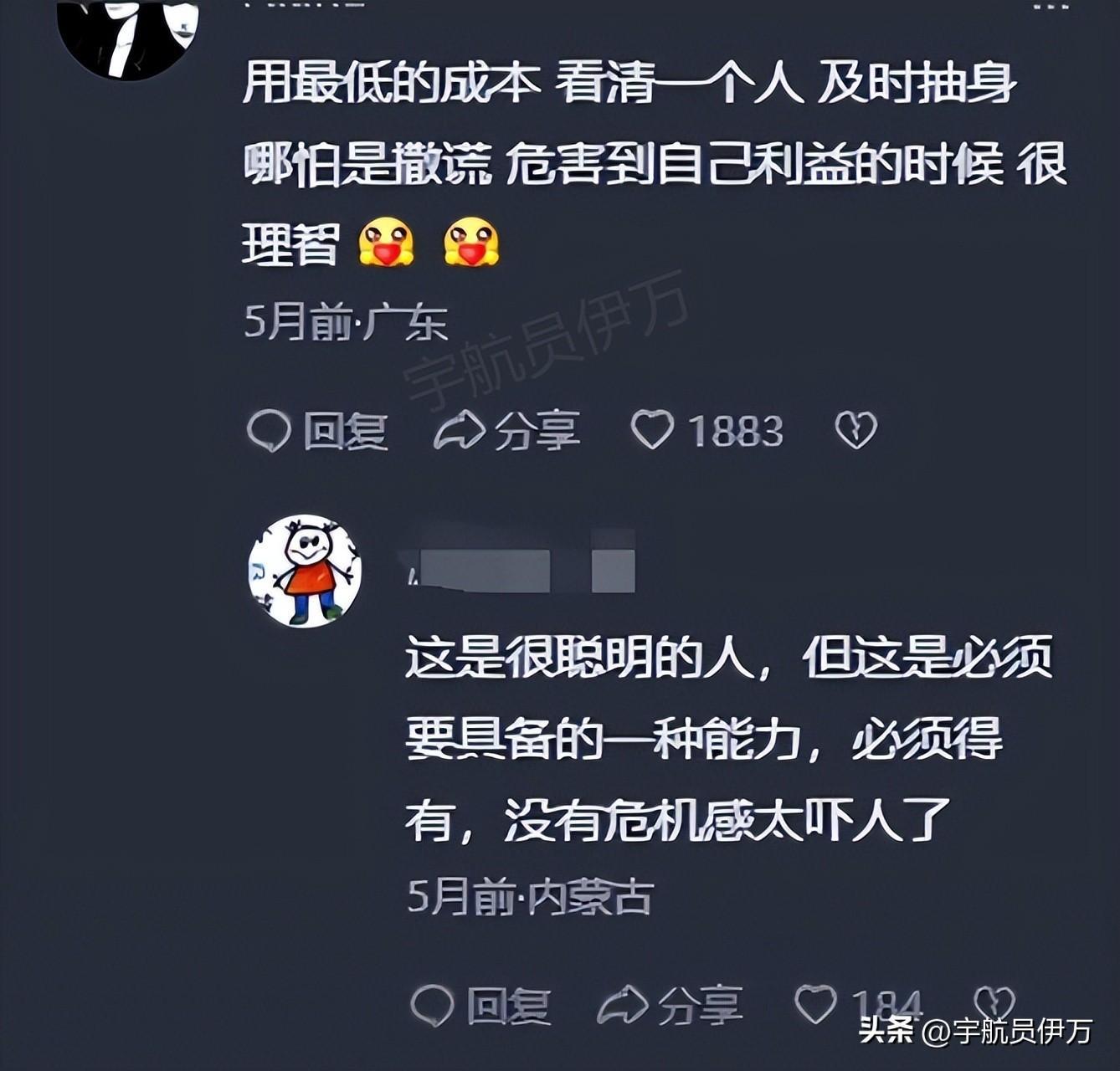This screenshot has height=1071, width=1120.
Task: Open the dark avatar's profile at top
Action: coord(127,35)
